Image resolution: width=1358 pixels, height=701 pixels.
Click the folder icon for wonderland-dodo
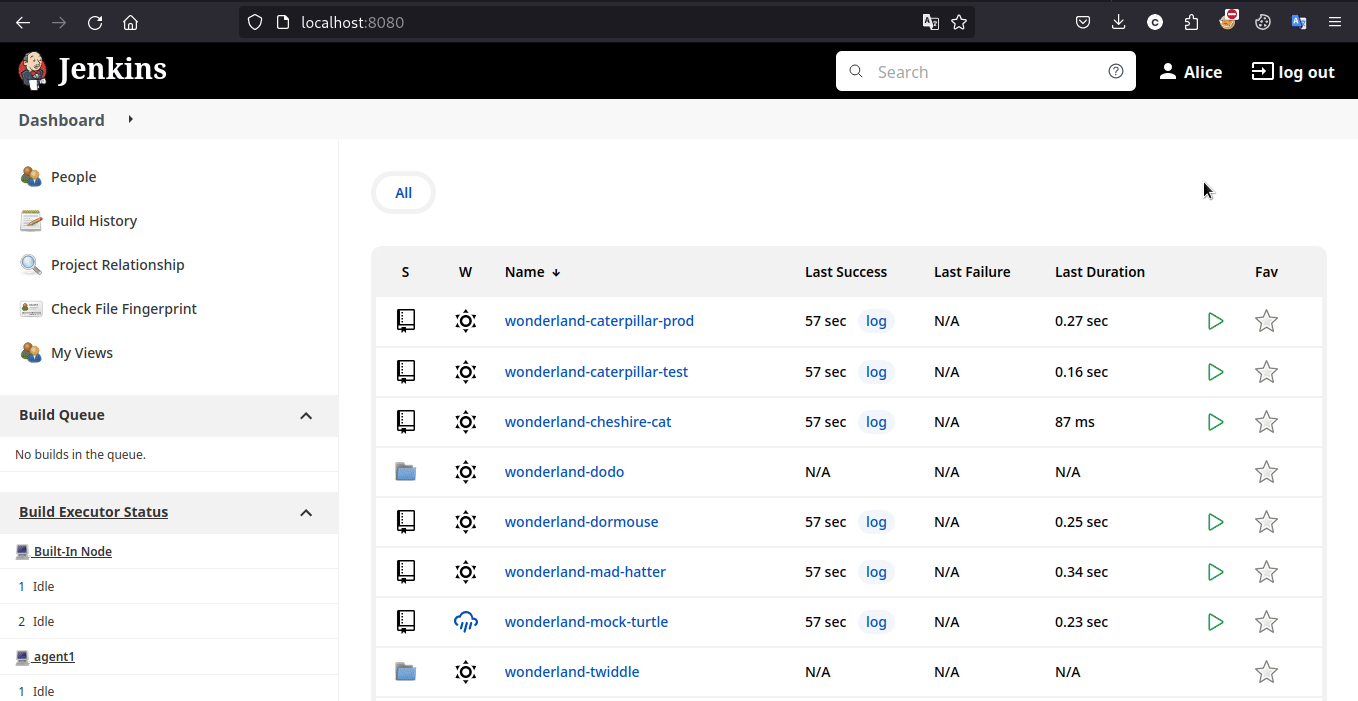[405, 472]
